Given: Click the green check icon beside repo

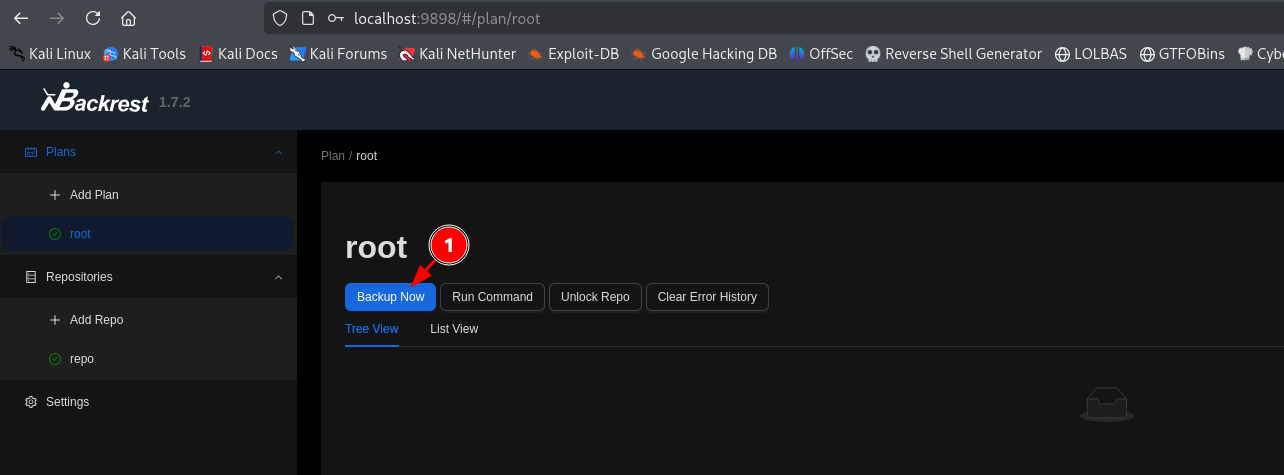Looking at the screenshot, I should coord(55,359).
